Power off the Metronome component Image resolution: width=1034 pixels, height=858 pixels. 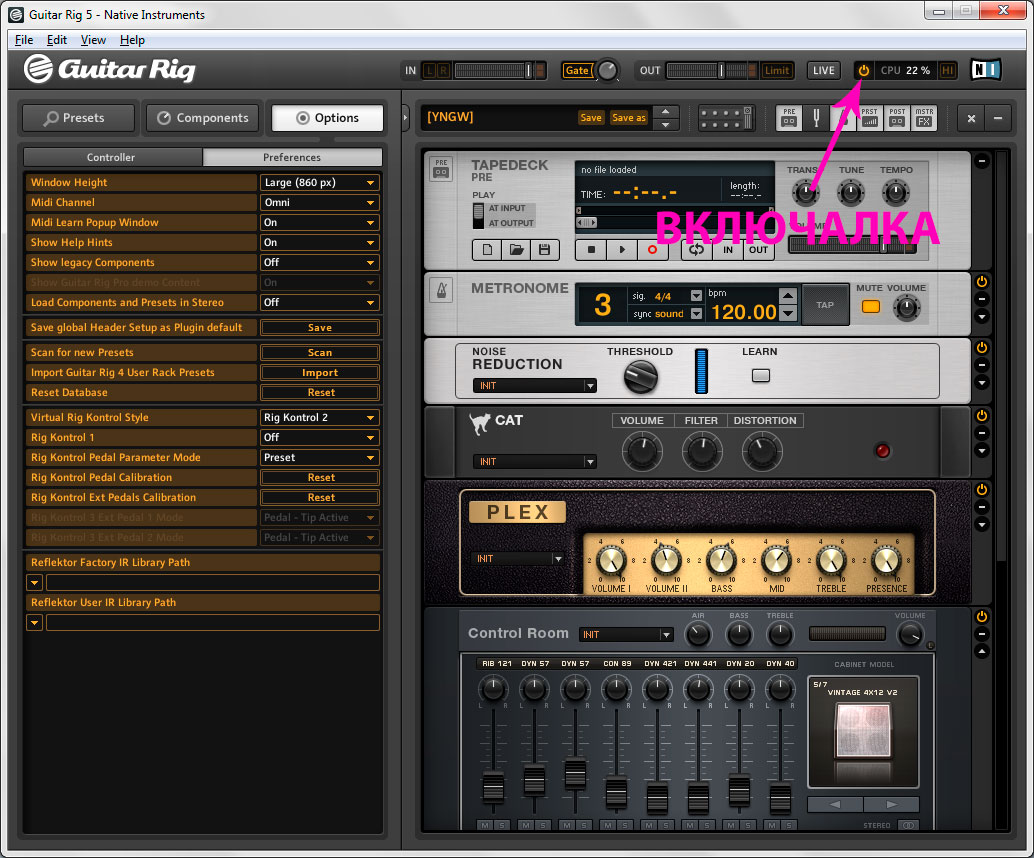(x=982, y=282)
